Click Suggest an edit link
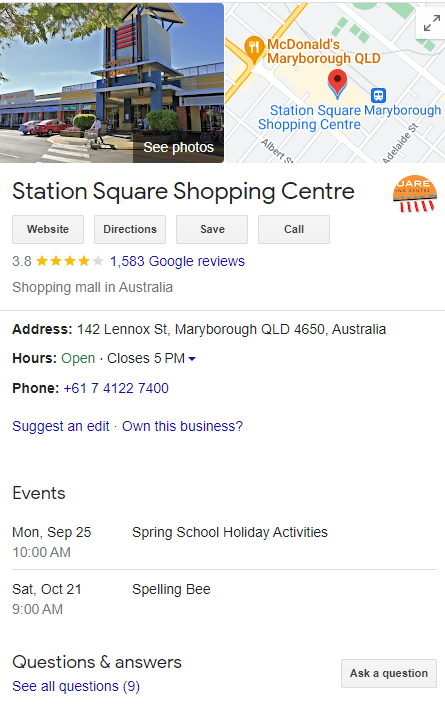 coord(61,426)
